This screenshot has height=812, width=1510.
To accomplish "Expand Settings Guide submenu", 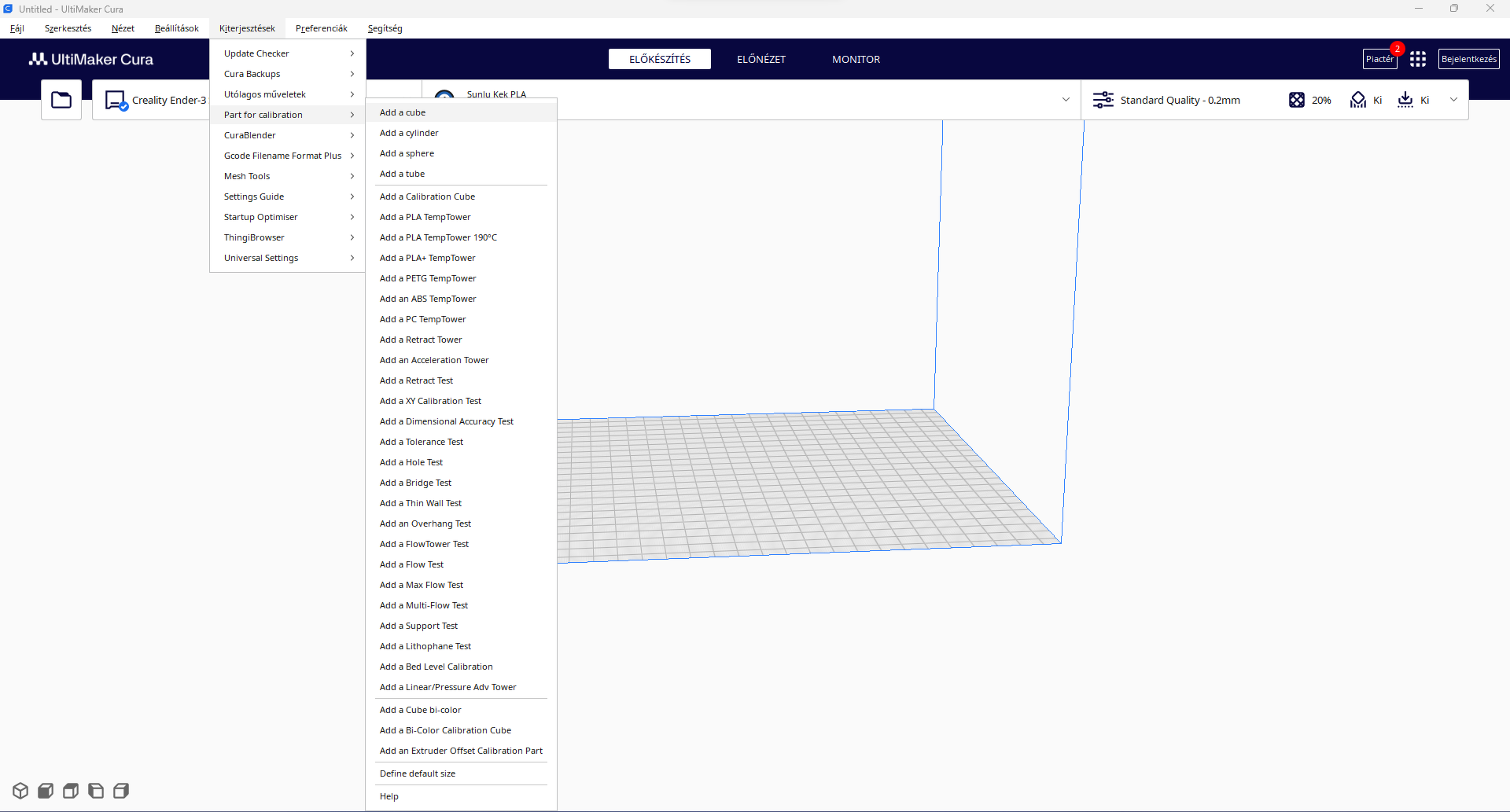I will pos(288,197).
